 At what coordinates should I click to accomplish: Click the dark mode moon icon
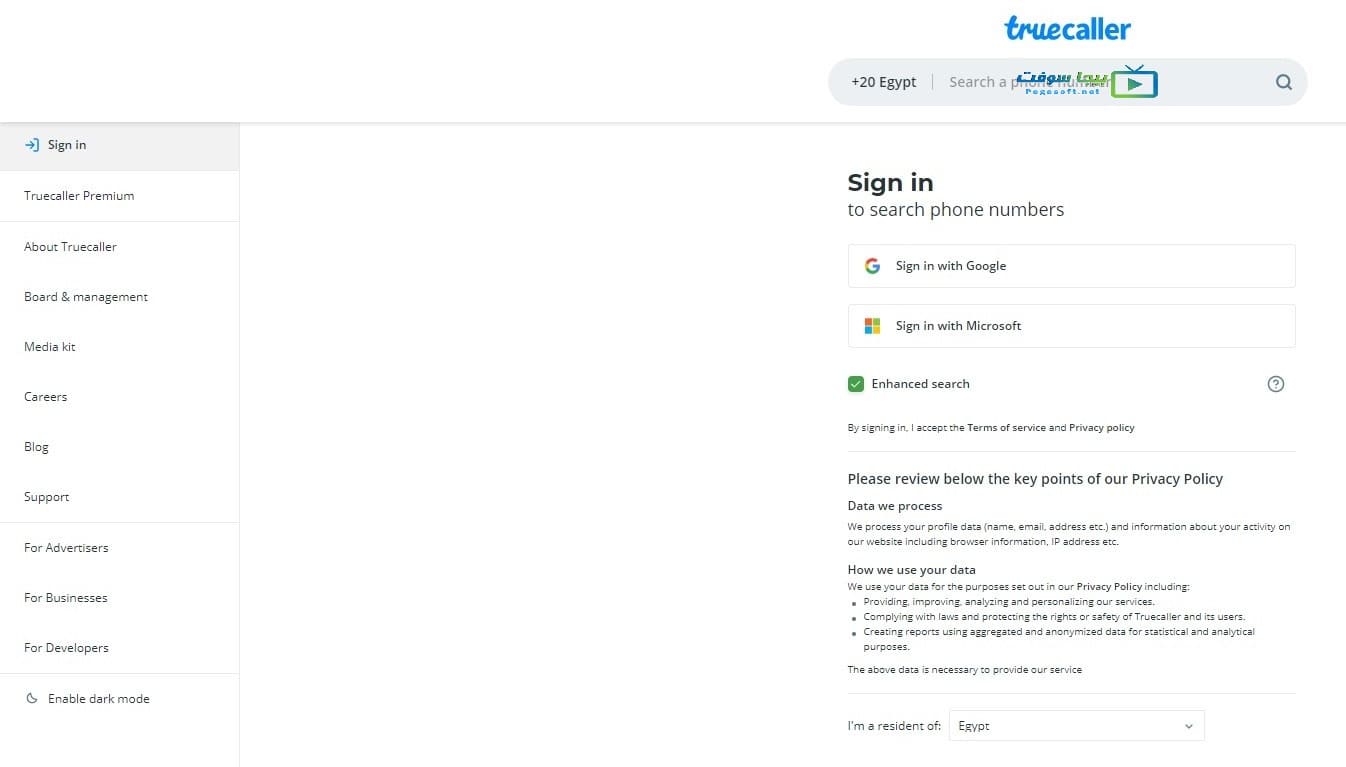click(32, 699)
